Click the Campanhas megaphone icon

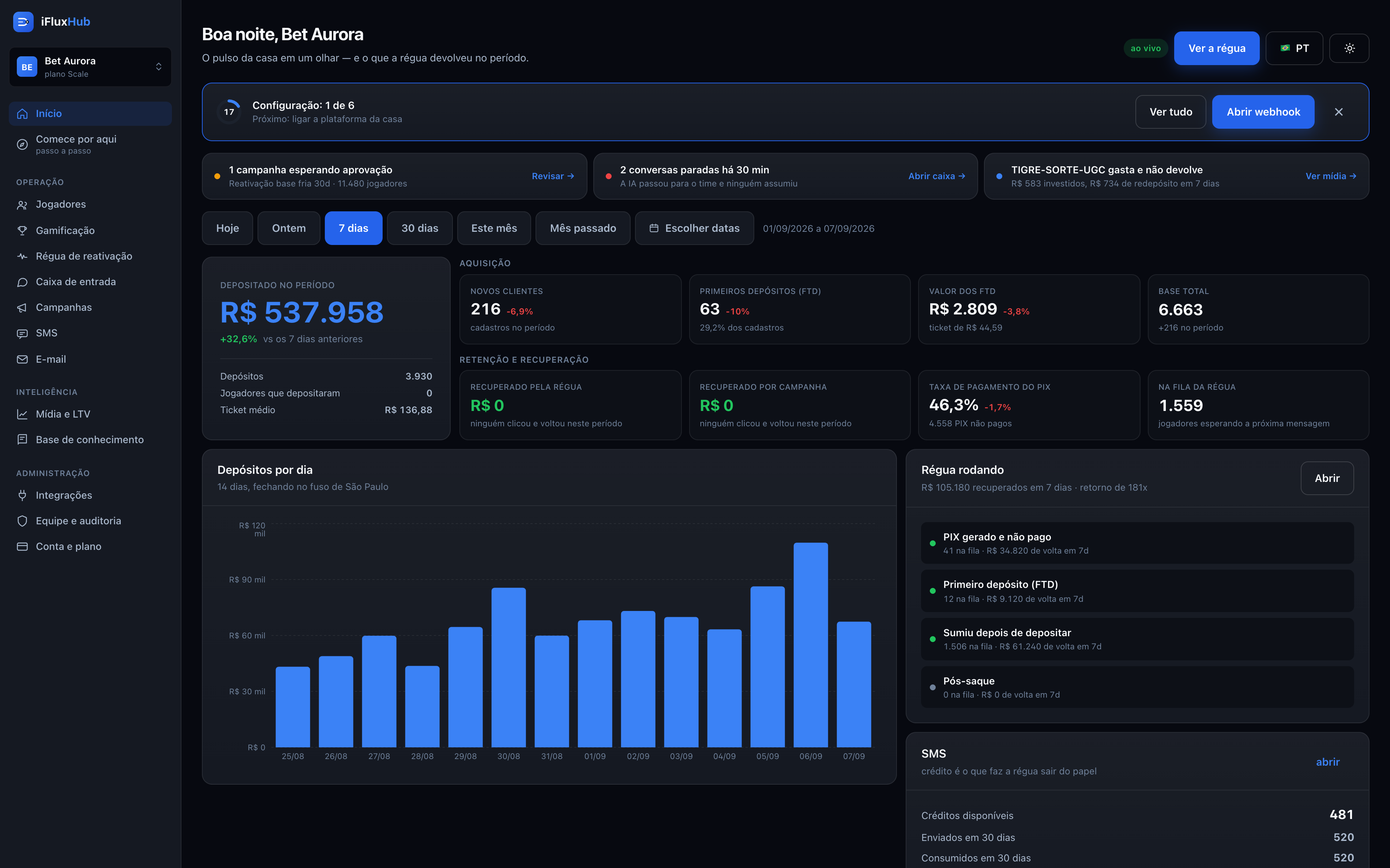pos(22,308)
